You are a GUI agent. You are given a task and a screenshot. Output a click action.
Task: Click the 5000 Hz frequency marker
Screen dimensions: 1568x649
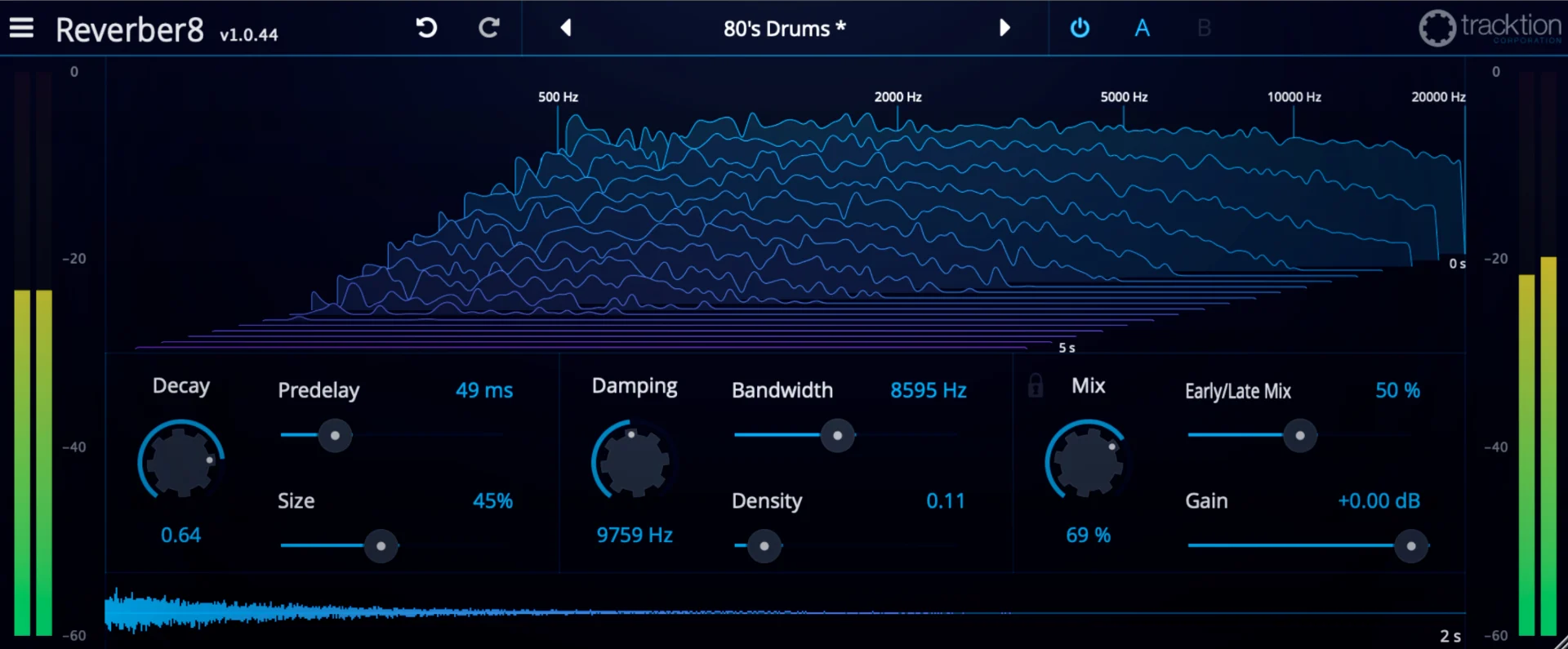click(1124, 96)
